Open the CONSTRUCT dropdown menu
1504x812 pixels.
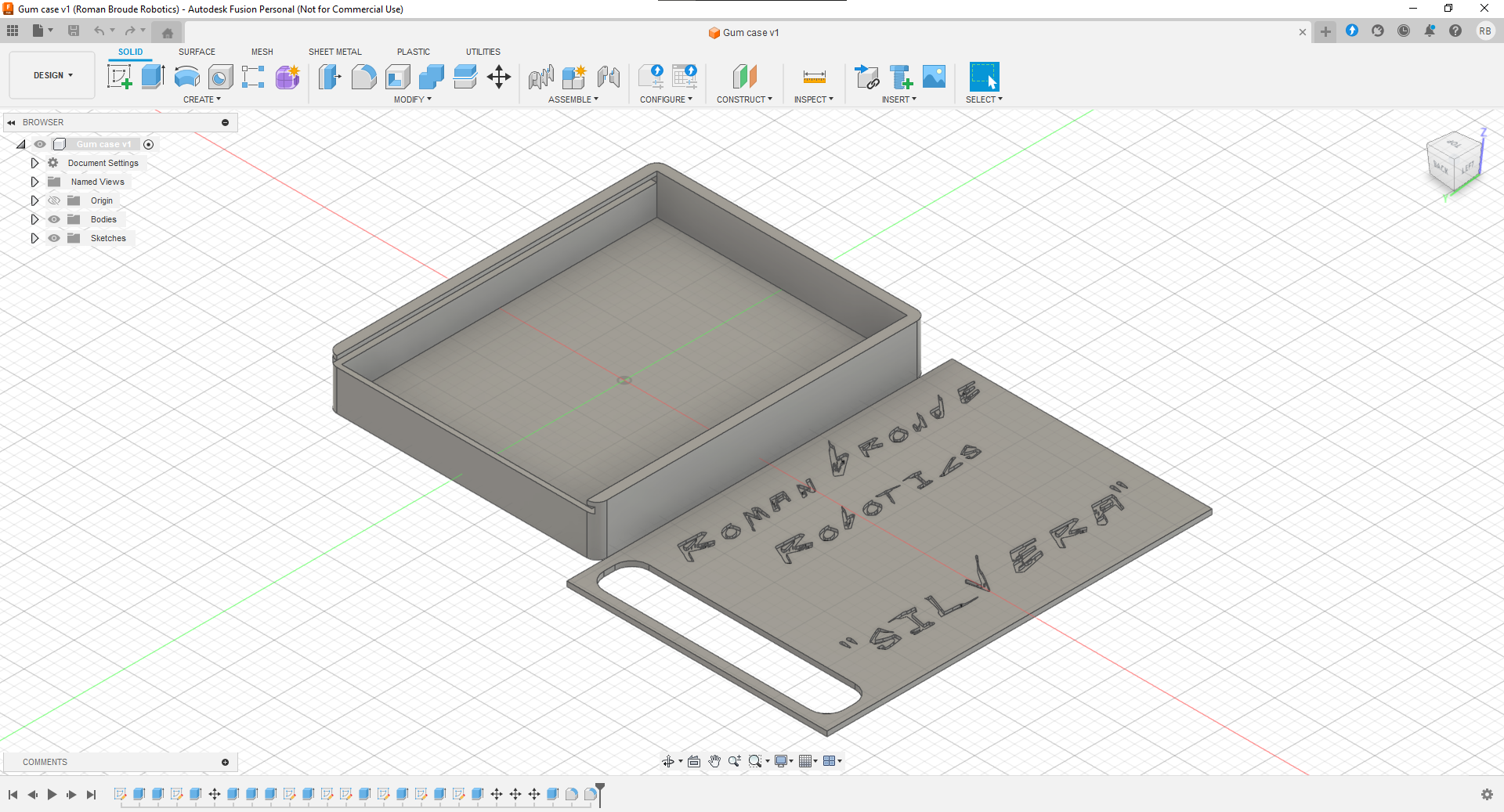743,99
